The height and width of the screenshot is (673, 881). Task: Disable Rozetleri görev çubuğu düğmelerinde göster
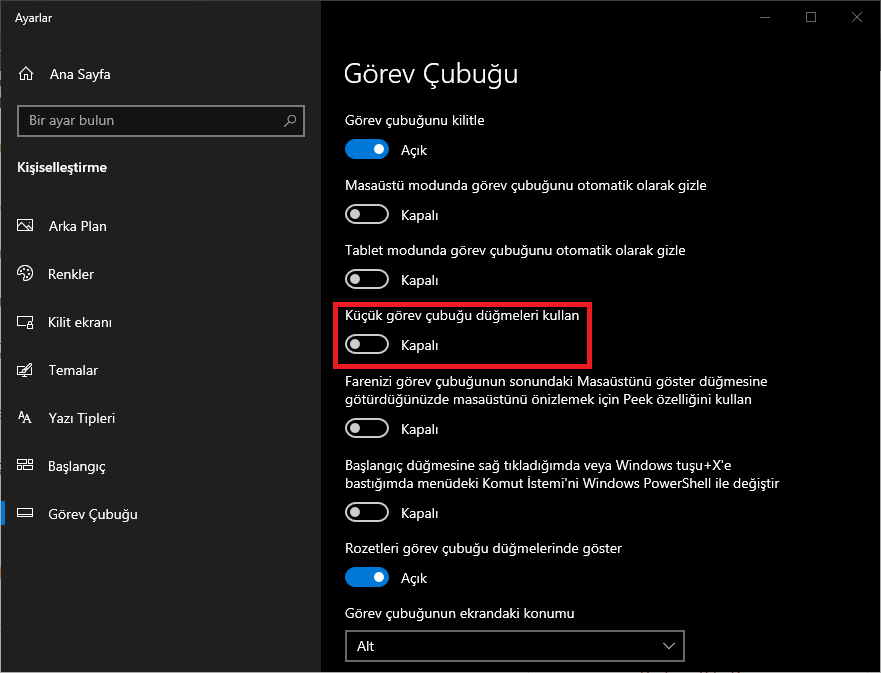[x=367, y=577]
